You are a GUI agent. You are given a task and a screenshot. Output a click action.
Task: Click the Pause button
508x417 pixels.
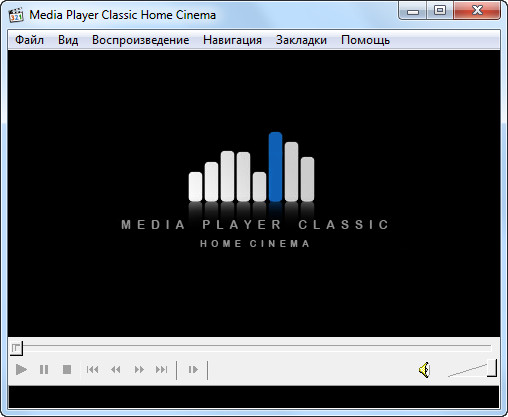(44, 370)
